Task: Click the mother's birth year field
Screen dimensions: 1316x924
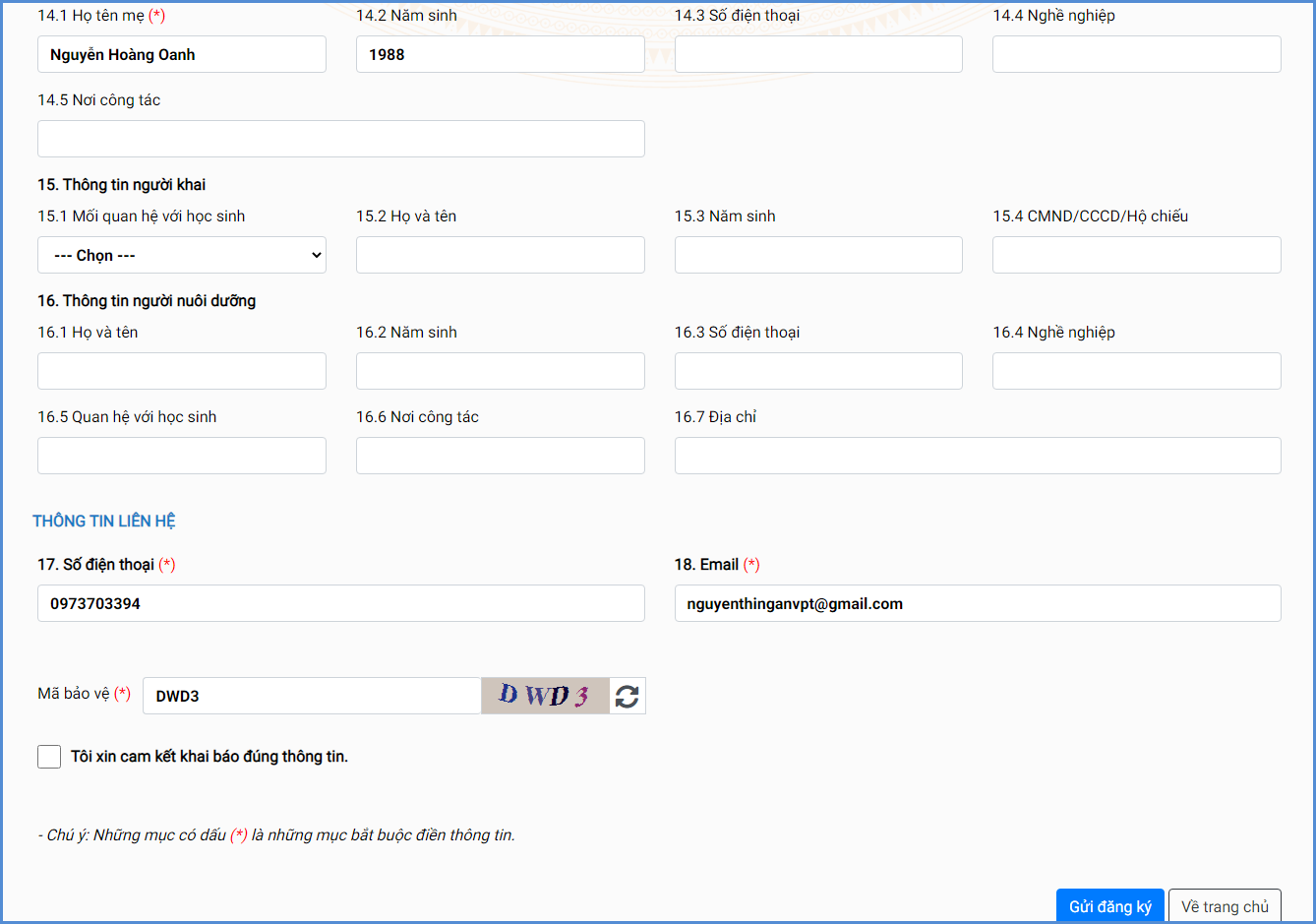Action: point(500,55)
